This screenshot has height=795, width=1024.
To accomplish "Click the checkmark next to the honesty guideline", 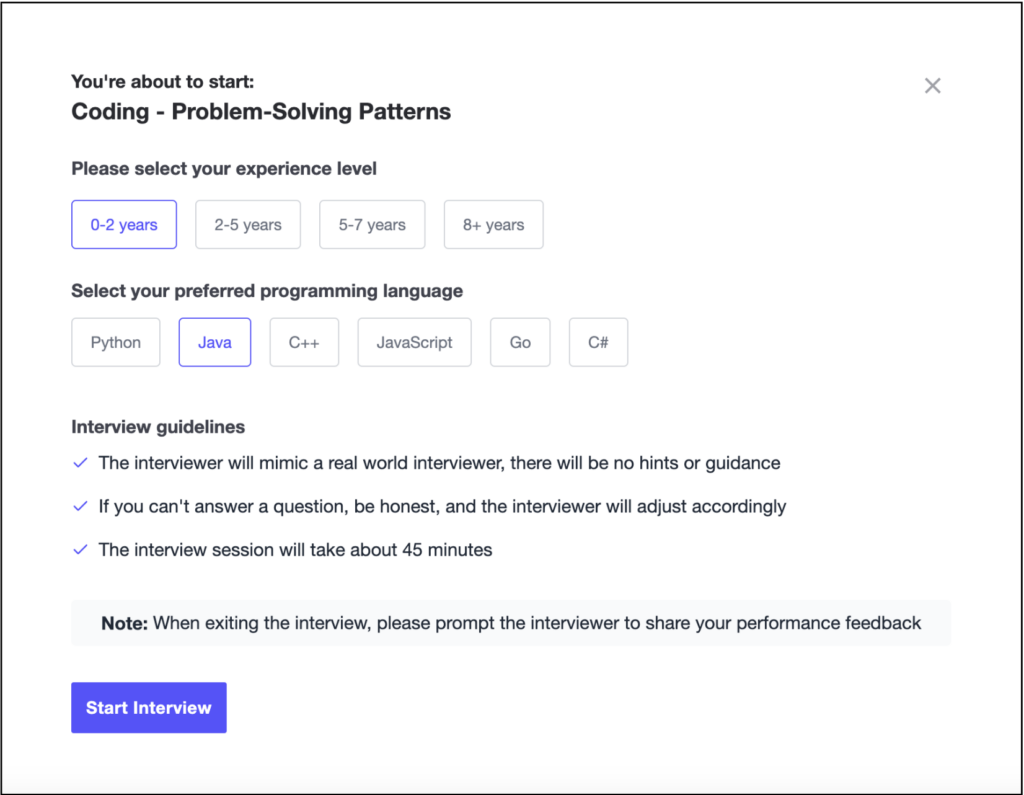I will [80, 506].
